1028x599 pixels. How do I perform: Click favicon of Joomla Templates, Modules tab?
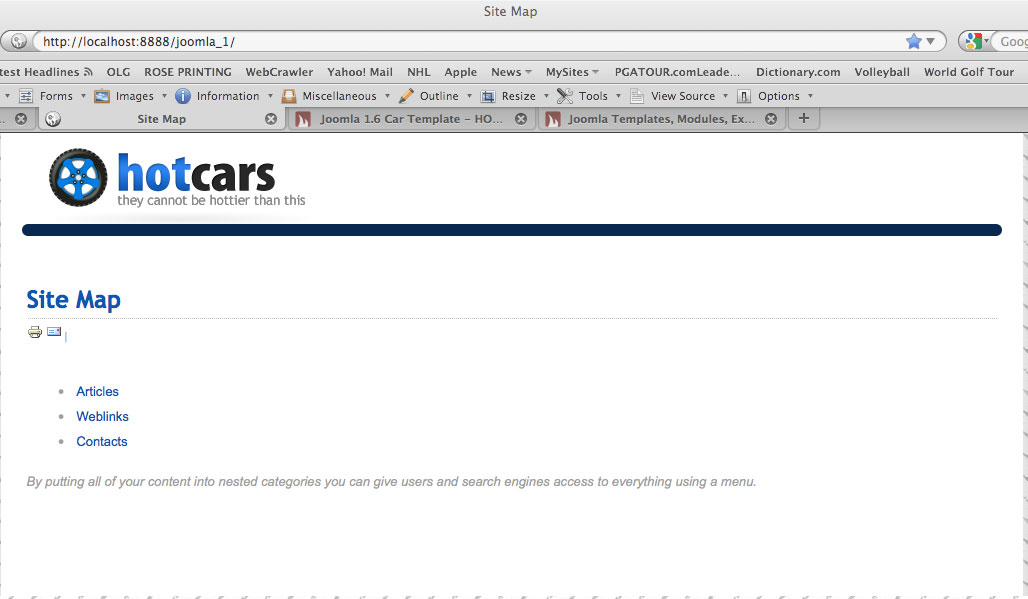(x=553, y=119)
